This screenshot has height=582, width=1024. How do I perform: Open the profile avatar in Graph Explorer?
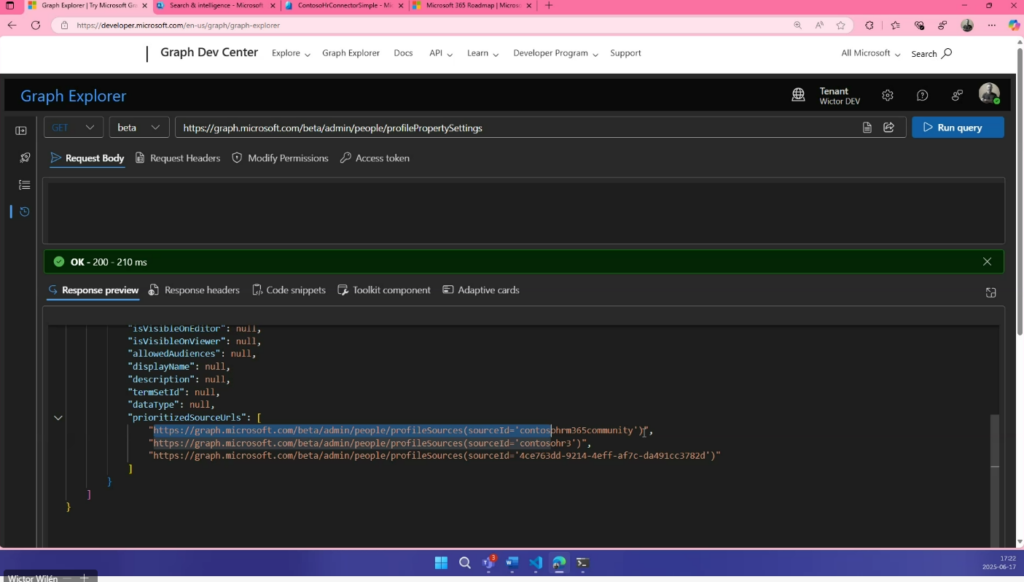point(989,94)
